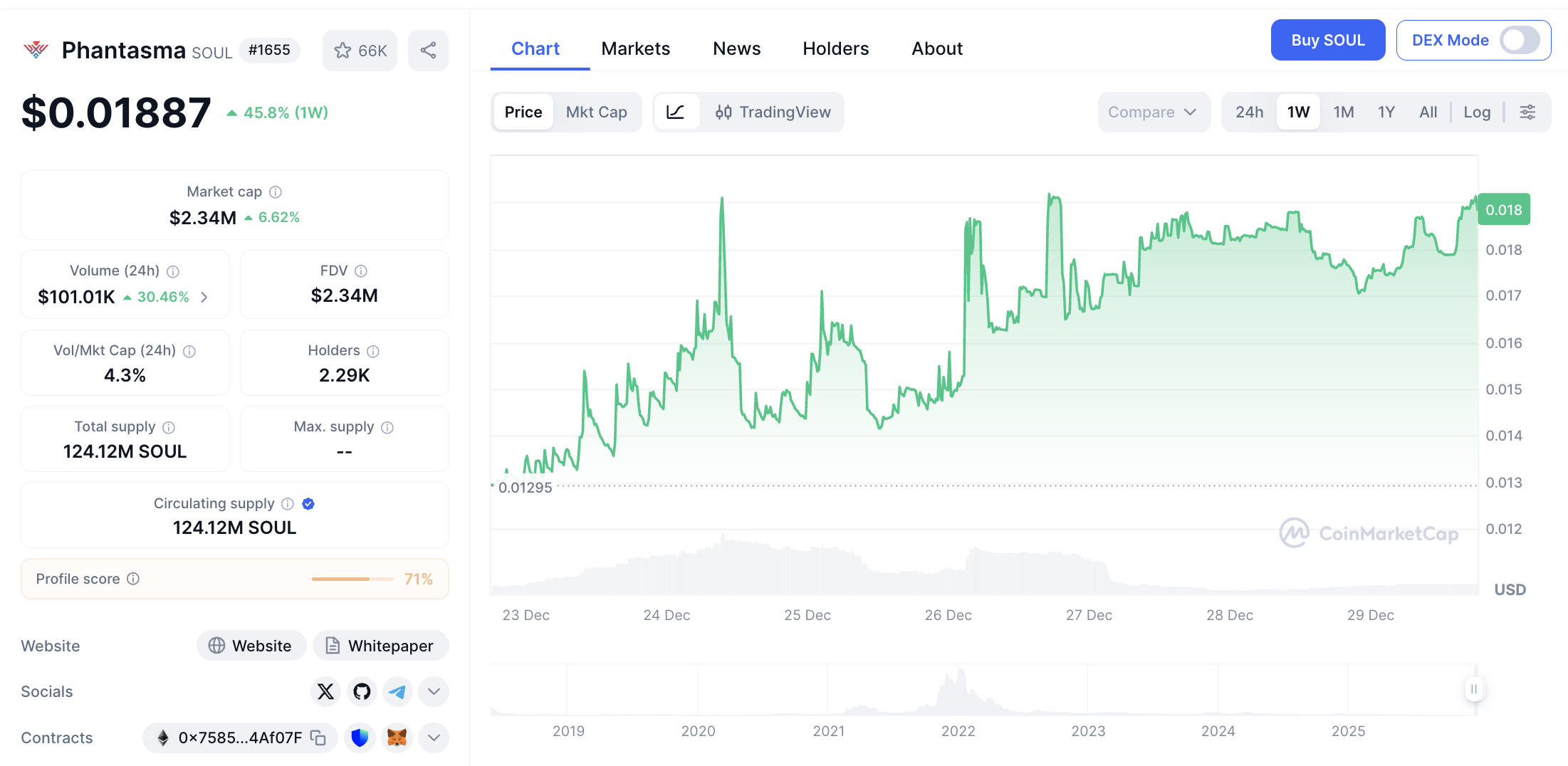Enable Log scale on chart
The width and height of the screenshot is (1568, 766).
pyautogui.click(x=1477, y=112)
